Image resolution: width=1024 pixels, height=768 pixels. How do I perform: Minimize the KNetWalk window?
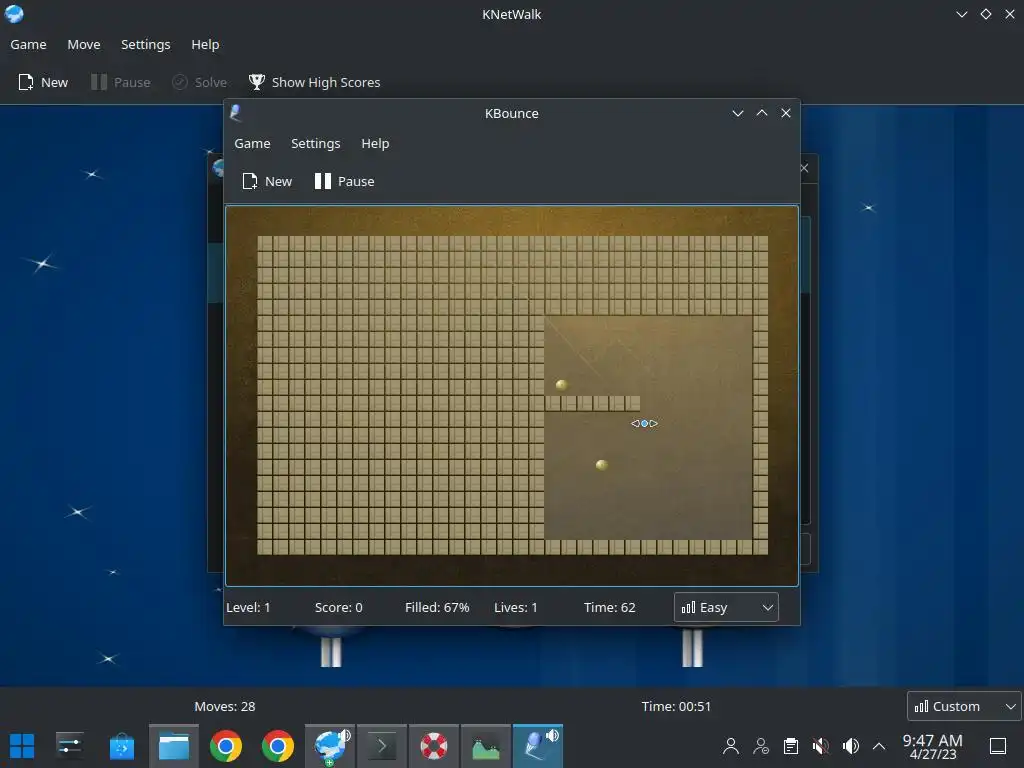[x=962, y=14]
